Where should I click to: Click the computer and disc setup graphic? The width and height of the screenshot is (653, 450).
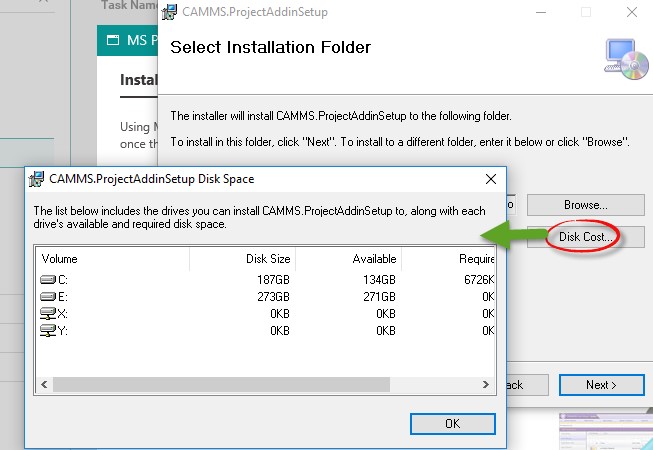(x=626, y=59)
